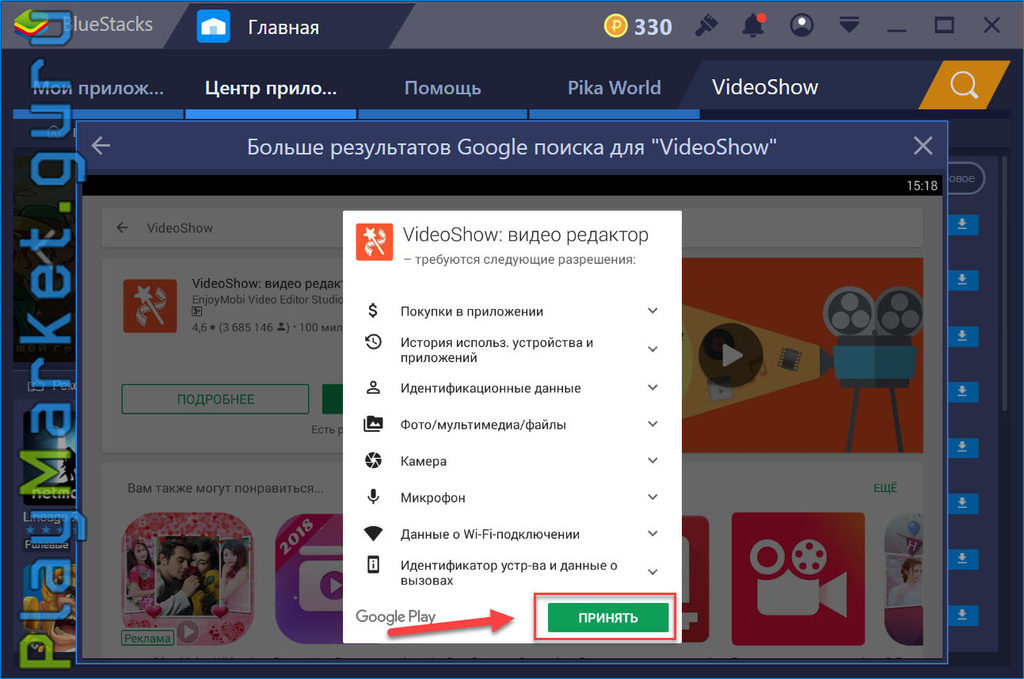Expand Идентификационные данные permission chevron
The width and height of the screenshot is (1024, 679).
[652, 387]
